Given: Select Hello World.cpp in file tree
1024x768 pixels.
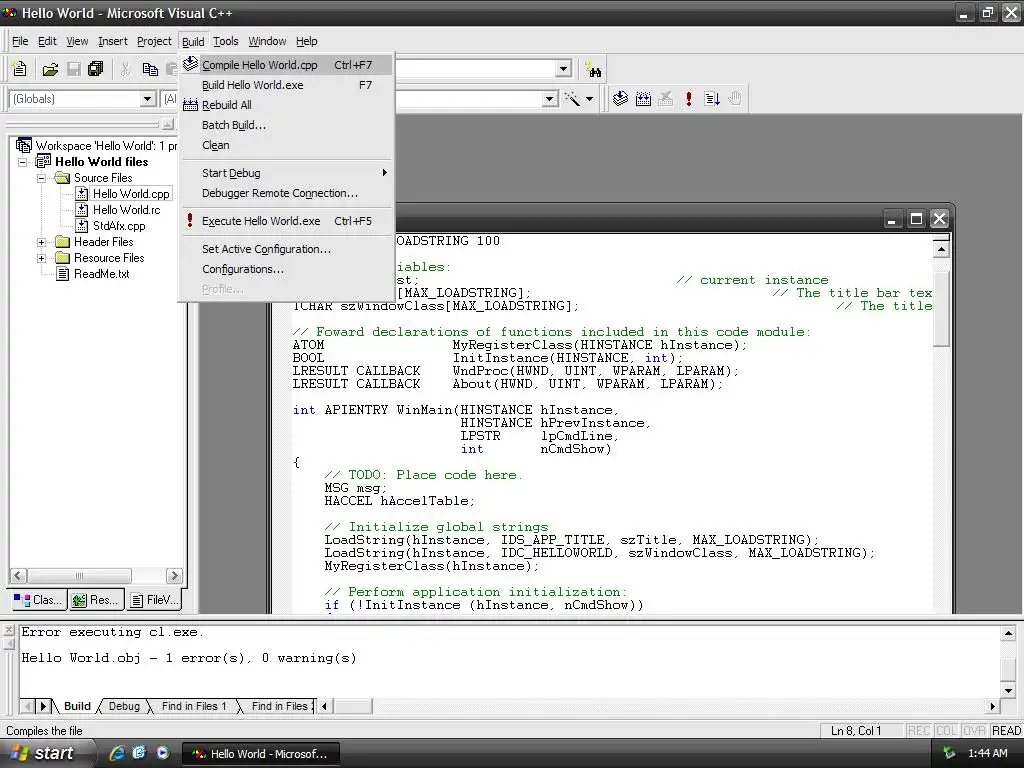Looking at the screenshot, I should pyautogui.click(x=131, y=194).
